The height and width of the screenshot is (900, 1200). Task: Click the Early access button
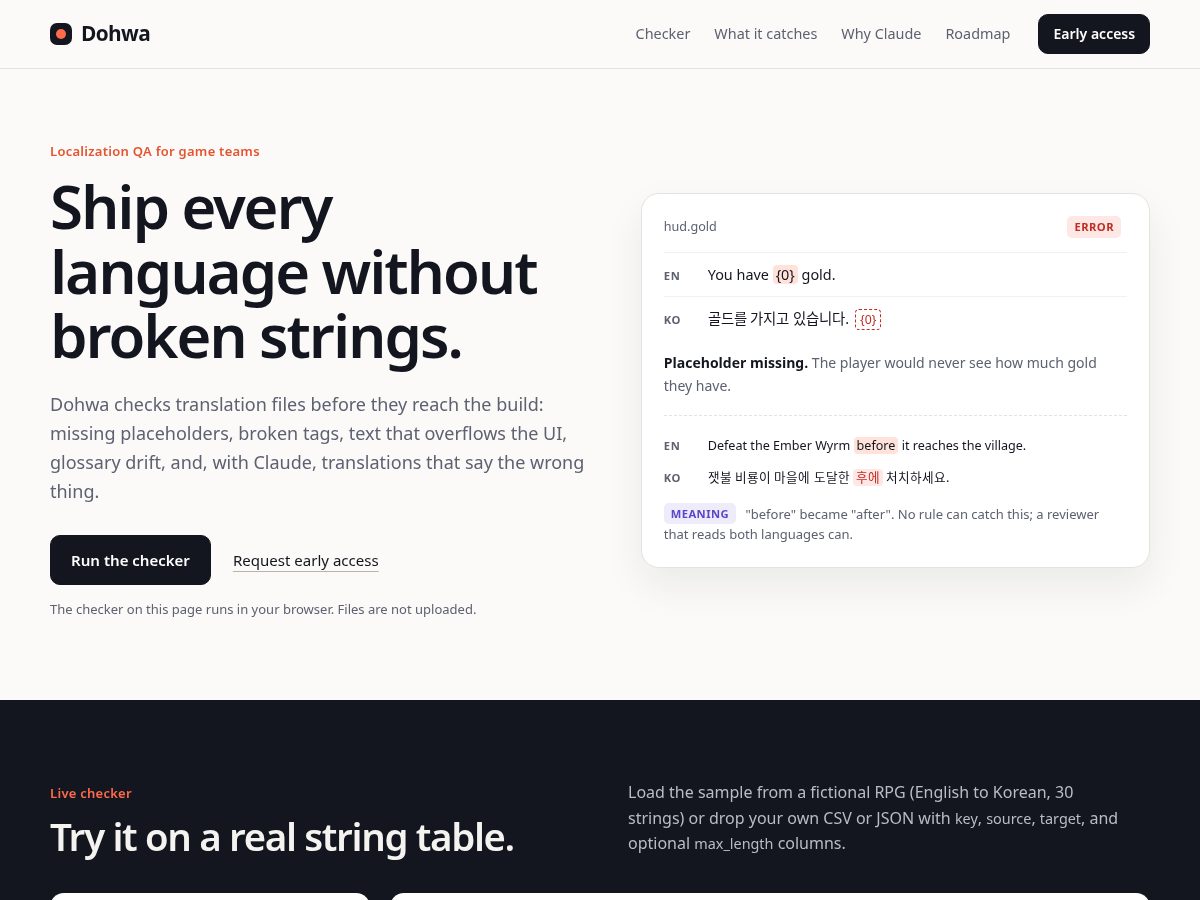point(1094,34)
